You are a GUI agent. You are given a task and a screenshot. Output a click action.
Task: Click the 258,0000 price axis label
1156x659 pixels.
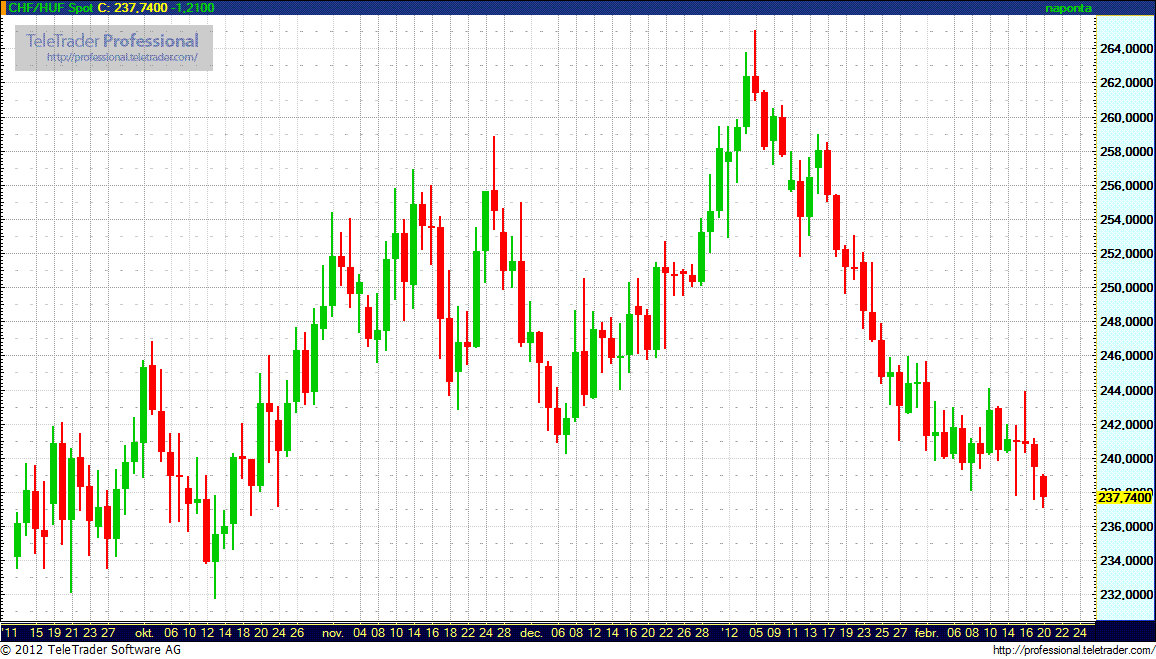tap(1125, 152)
